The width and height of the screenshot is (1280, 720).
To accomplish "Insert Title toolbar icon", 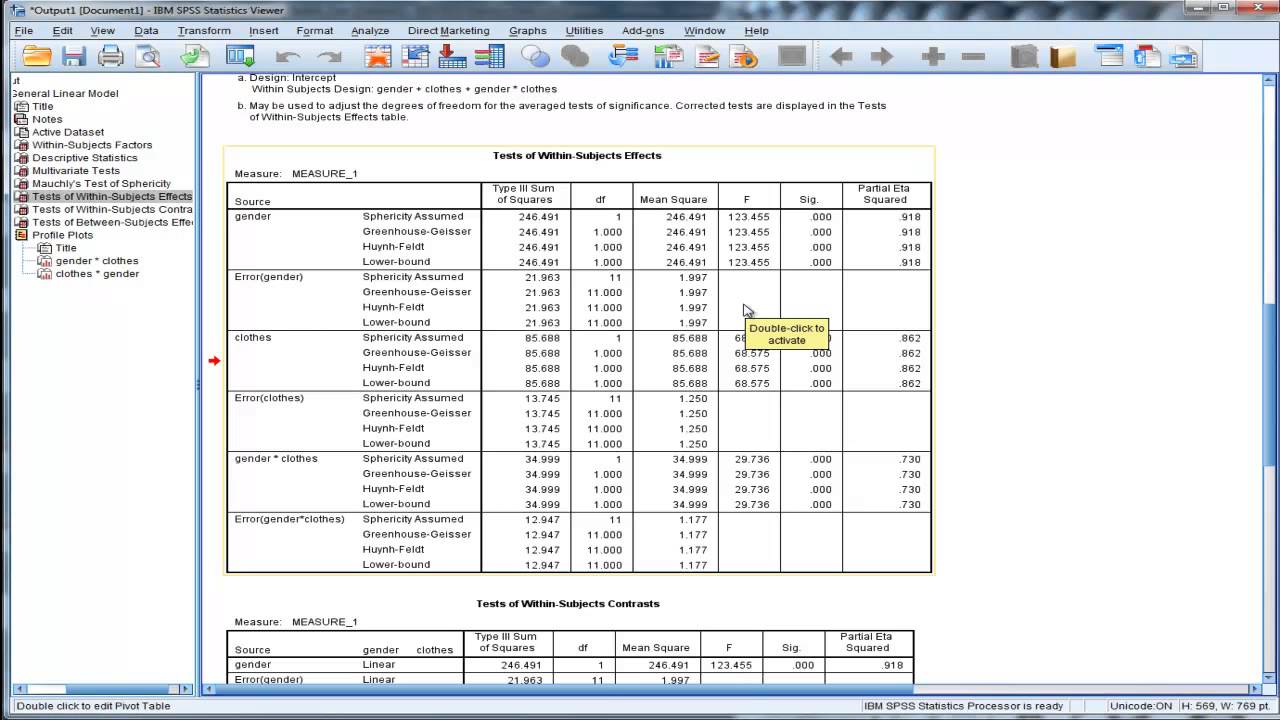I will click(x=1147, y=57).
